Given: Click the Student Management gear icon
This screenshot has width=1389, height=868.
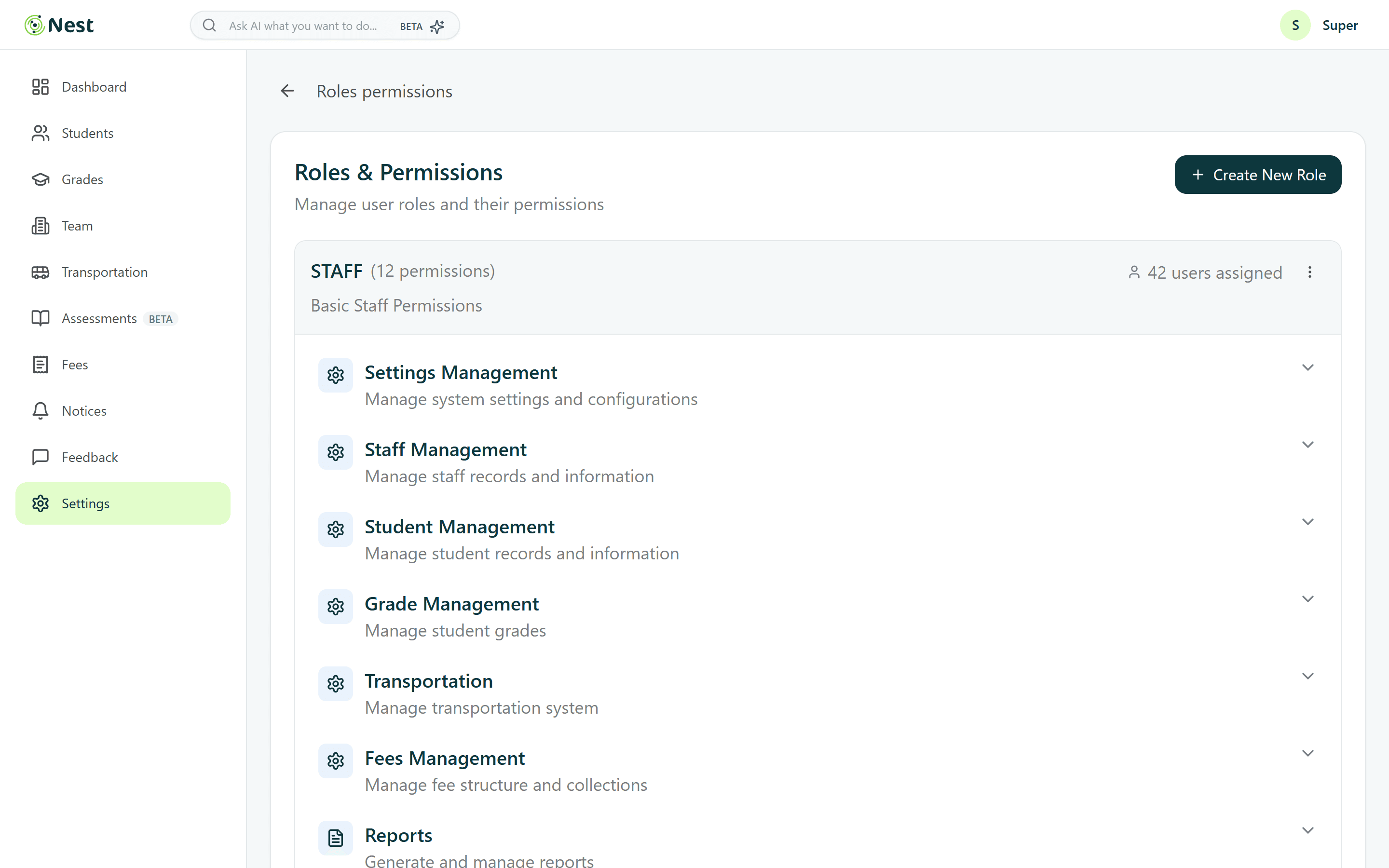Looking at the screenshot, I should click(336, 529).
